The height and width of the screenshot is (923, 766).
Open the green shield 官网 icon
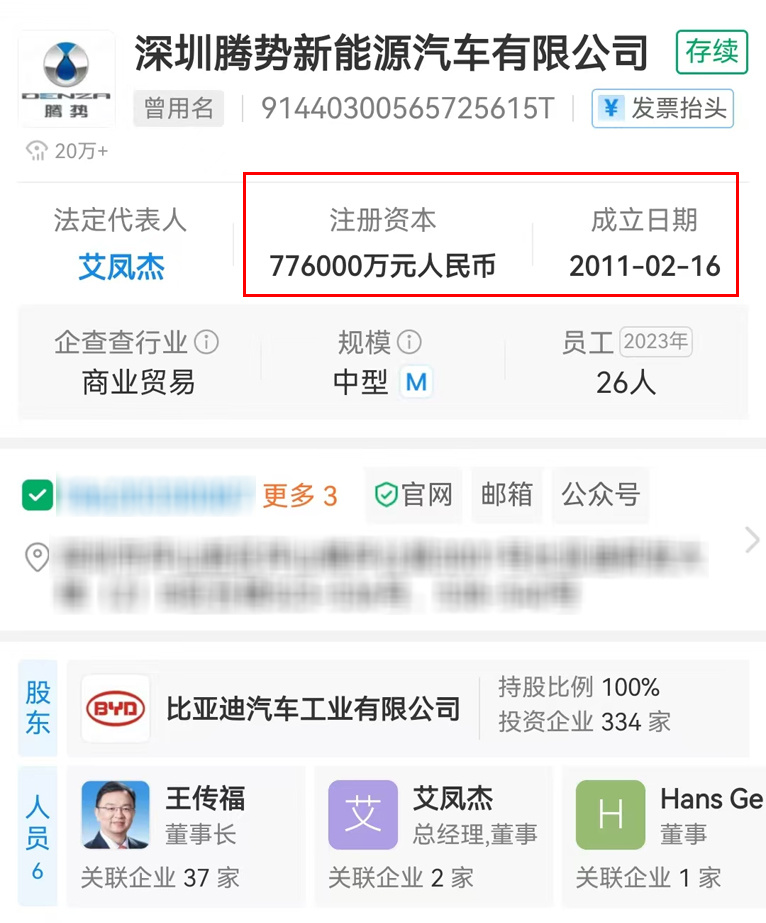click(386, 494)
